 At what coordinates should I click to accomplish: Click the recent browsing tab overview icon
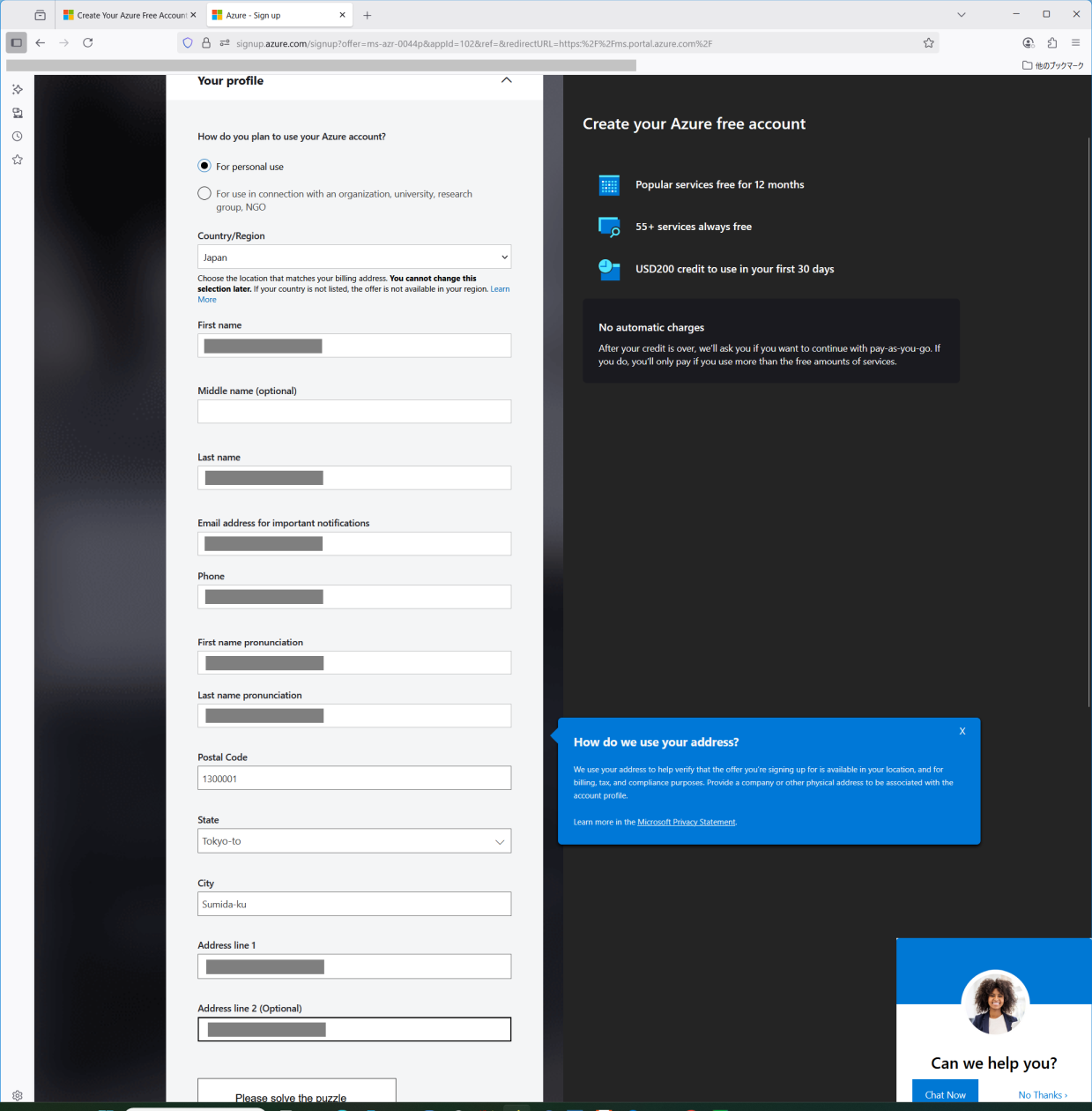point(40,15)
